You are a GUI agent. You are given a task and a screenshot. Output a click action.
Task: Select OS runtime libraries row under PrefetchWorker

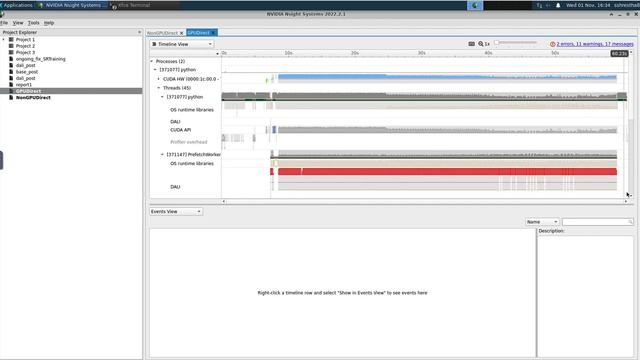click(192, 163)
